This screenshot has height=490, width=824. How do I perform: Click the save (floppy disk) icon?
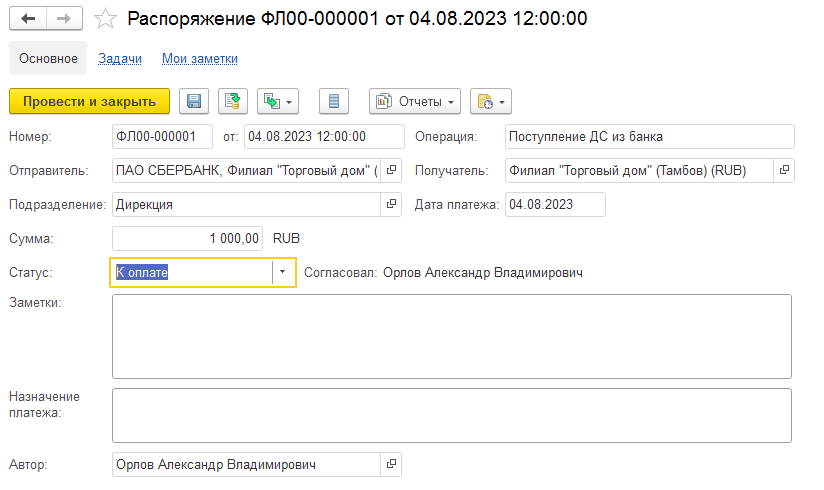pos(195,101)
